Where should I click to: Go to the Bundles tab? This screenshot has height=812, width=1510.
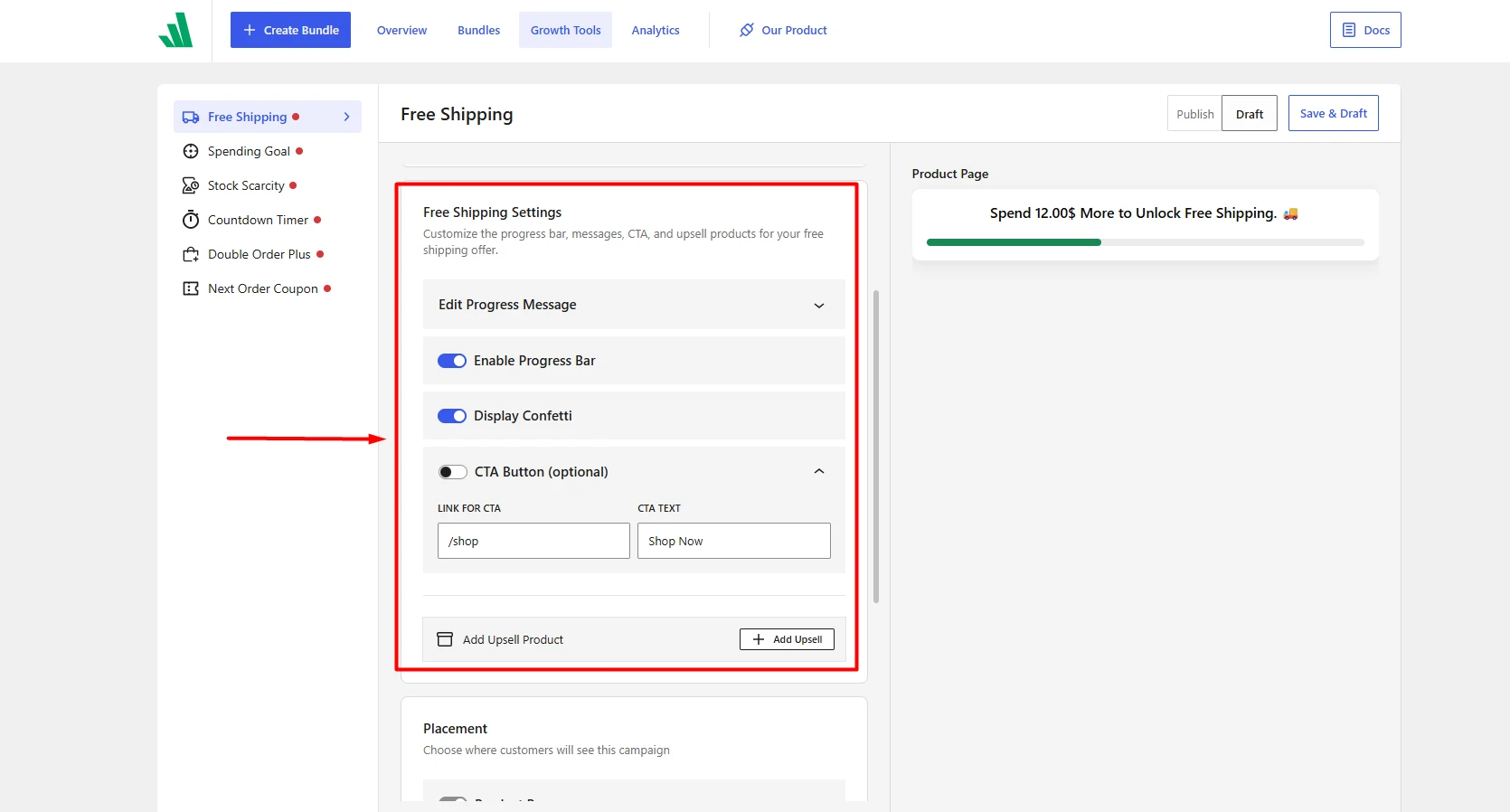478,30
